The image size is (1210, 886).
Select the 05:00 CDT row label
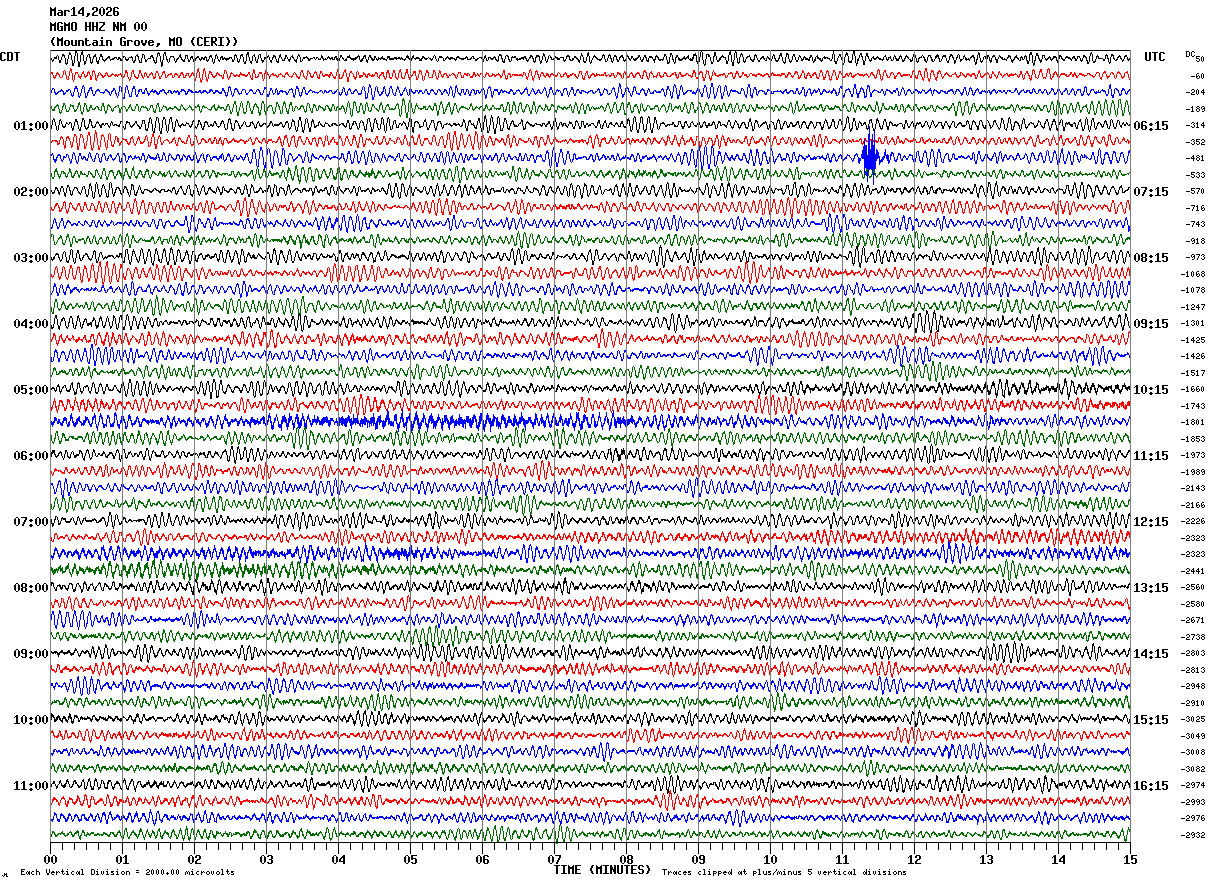pyautogui.click(x=30, y=390)
